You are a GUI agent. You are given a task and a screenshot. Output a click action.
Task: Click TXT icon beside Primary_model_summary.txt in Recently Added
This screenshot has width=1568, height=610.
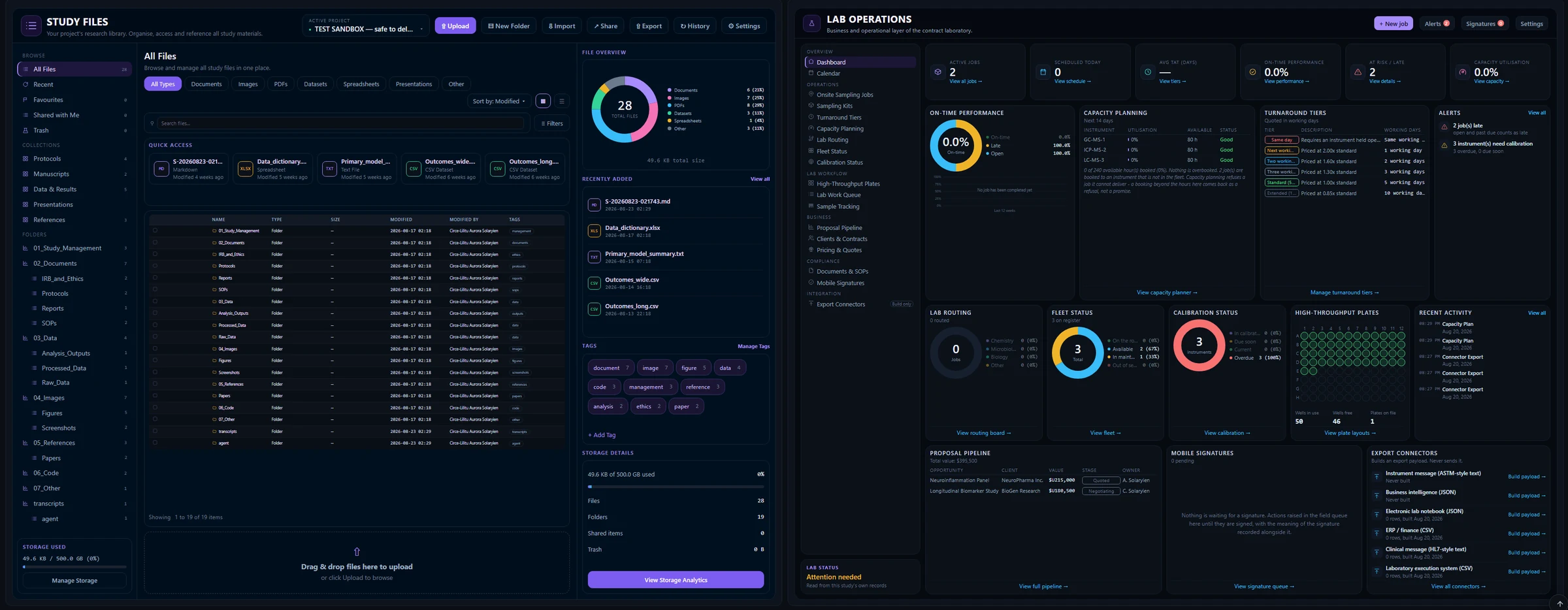pyautogui.click(x=594, y=257)
